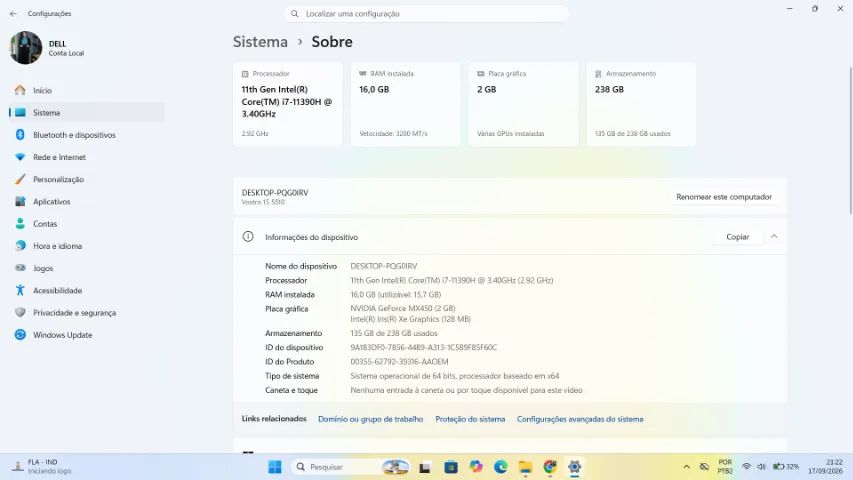Click the Tipo de sistema value text
Image resolution: width=853 pixels, height=480 pixels.
[455, 376]
